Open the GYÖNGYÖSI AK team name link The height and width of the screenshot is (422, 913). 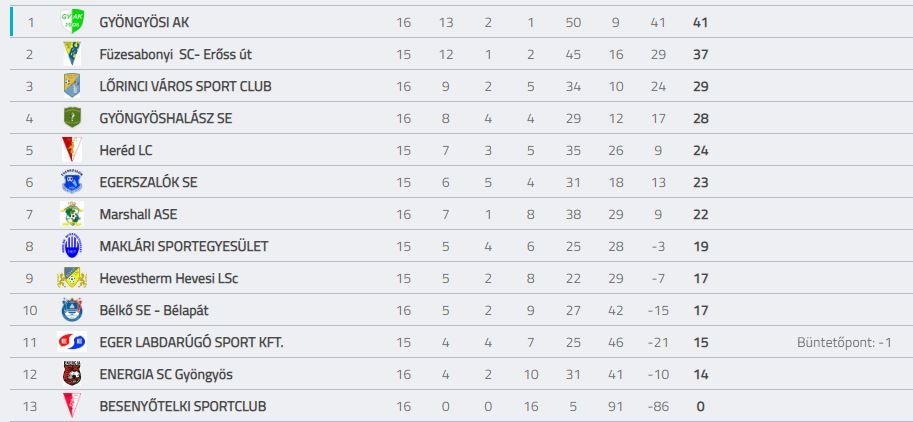coord(144,23)
